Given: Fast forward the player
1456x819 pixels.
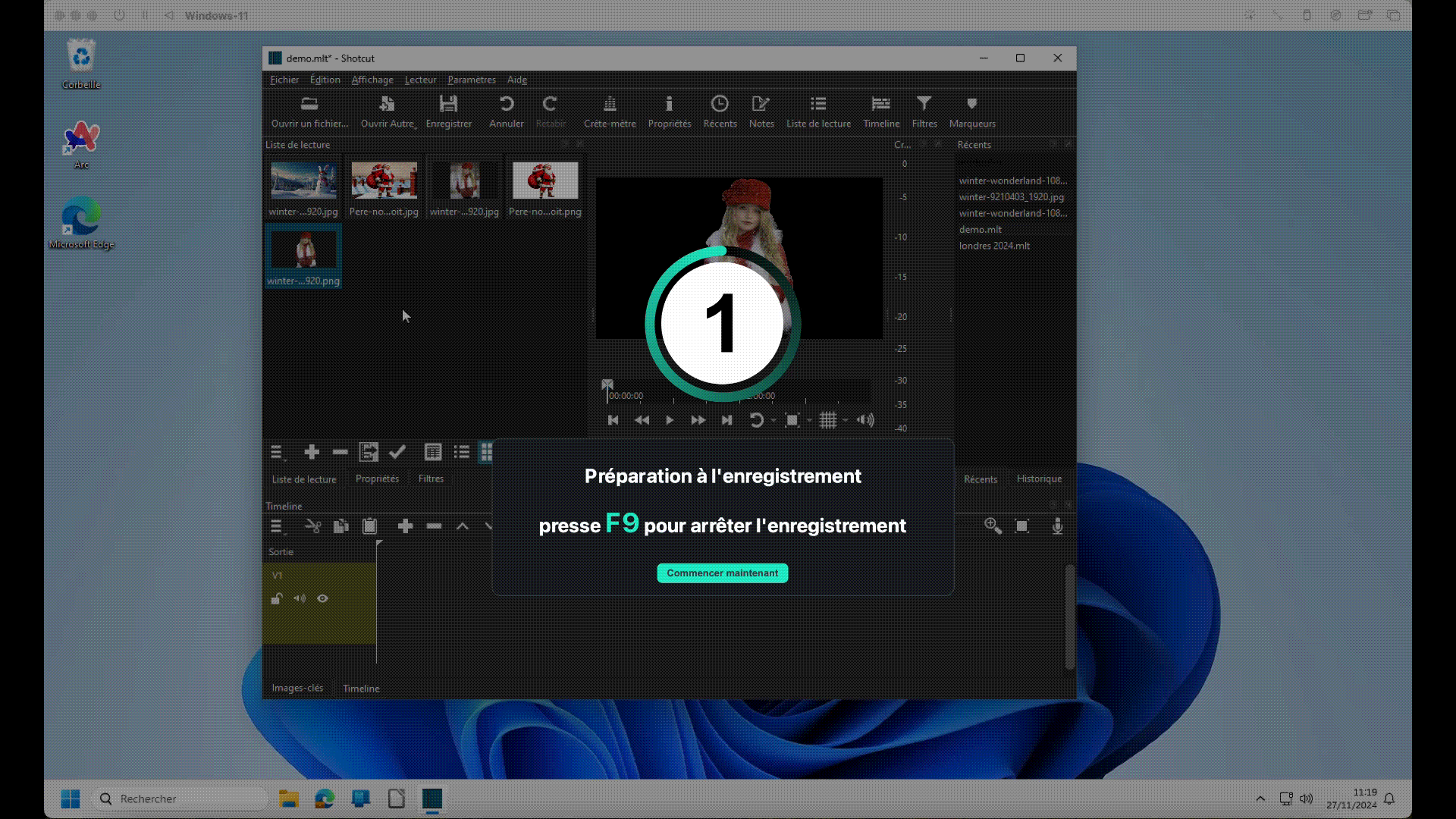Looking at the screenshot, I should 698,420.
